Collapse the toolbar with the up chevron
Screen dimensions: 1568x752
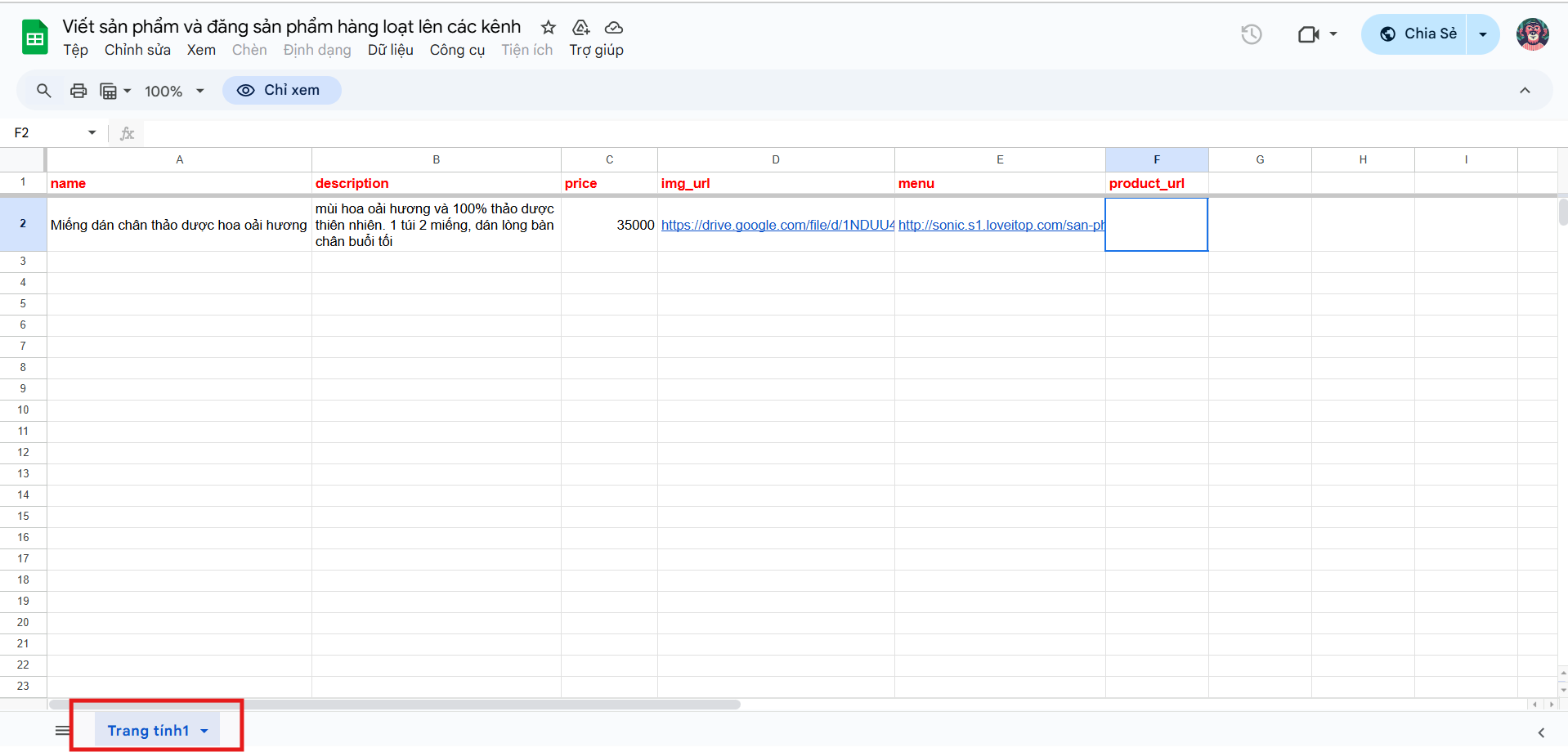pyautogui.click(x=1525, y=90)
